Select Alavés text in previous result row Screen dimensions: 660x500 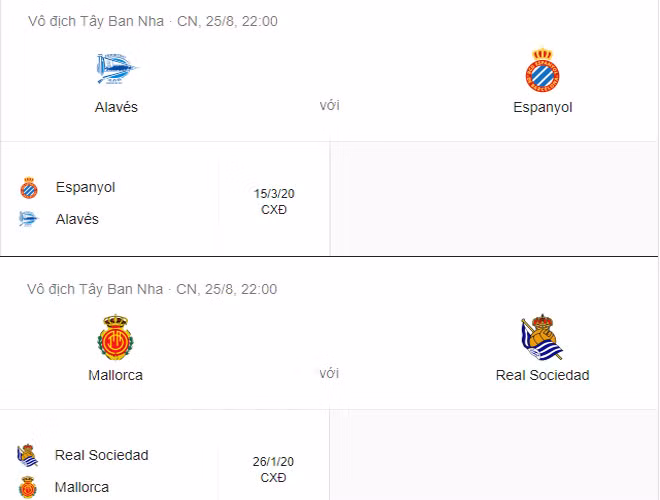click(x=77, y=219)
